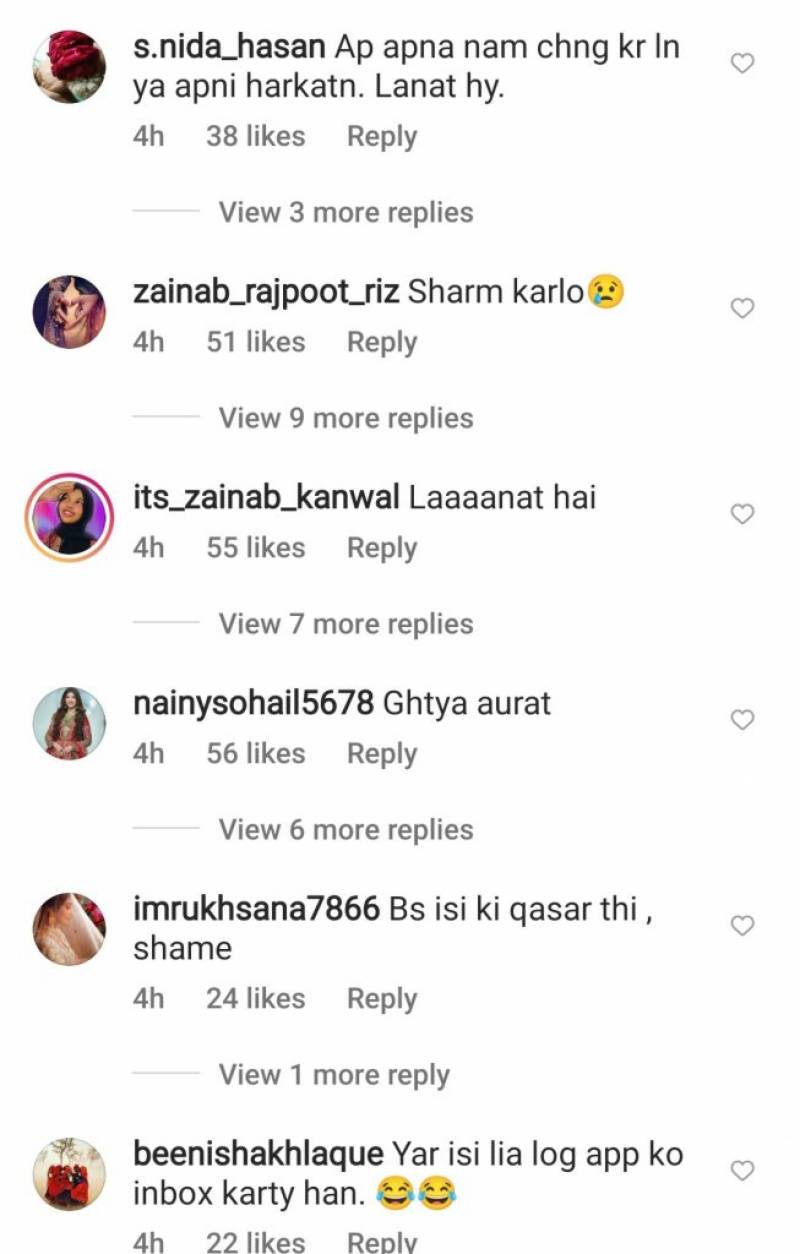Expand View 9 more replies
Image resolution: width=800 pixels, height=1254 pixels.
[x=346, y=418]
